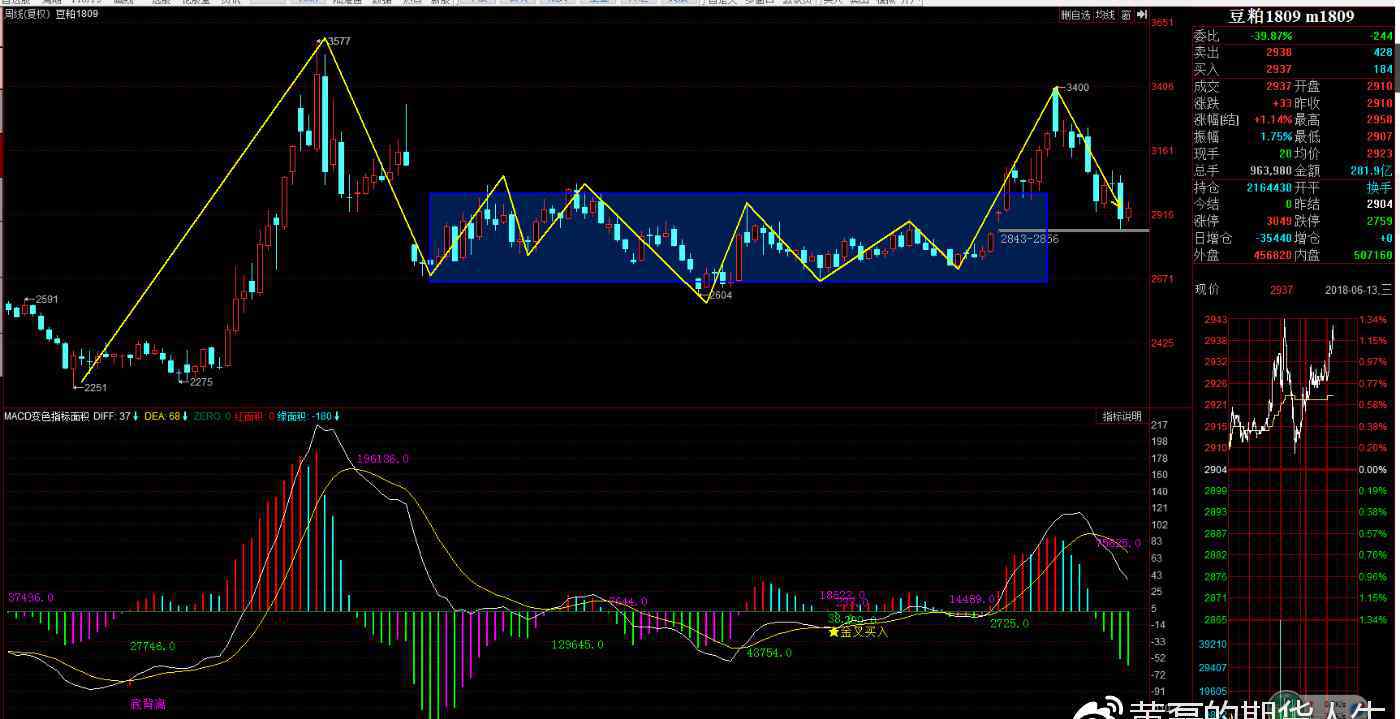
Task: Click the 2604 low price label
Action: pyautogui.click(x=720, y=296)
